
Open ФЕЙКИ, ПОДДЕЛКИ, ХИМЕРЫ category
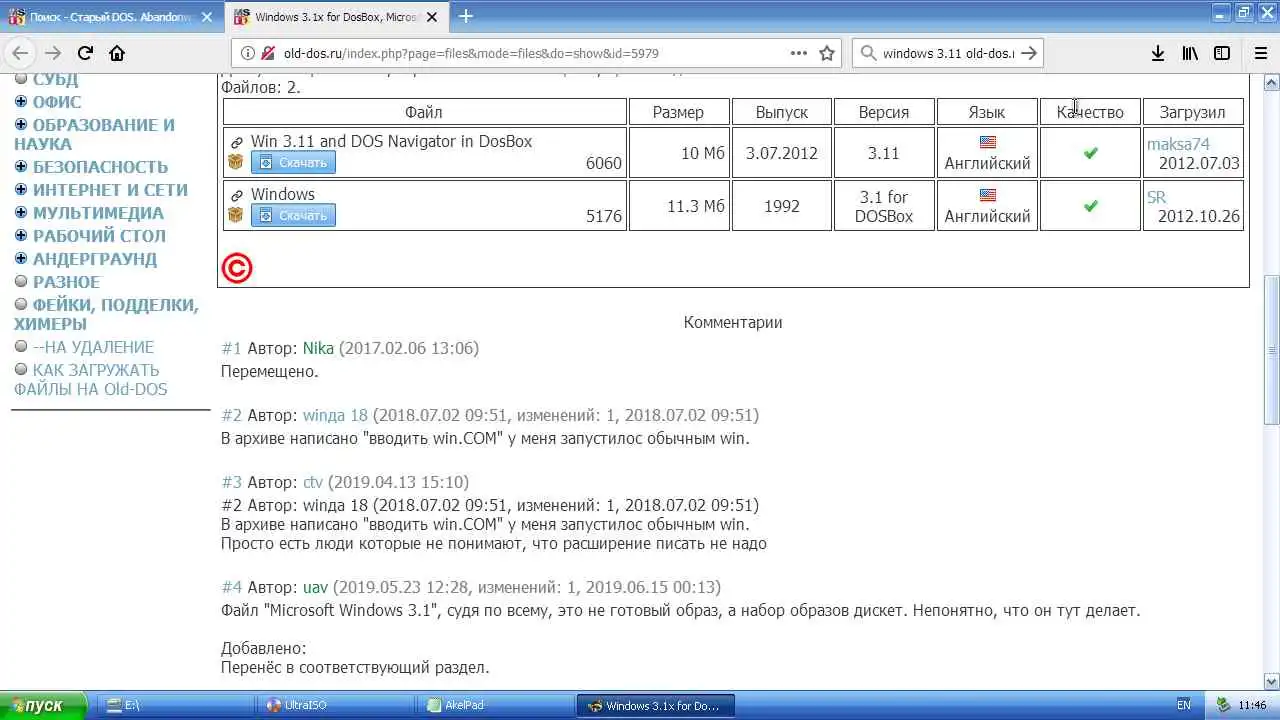106,314
